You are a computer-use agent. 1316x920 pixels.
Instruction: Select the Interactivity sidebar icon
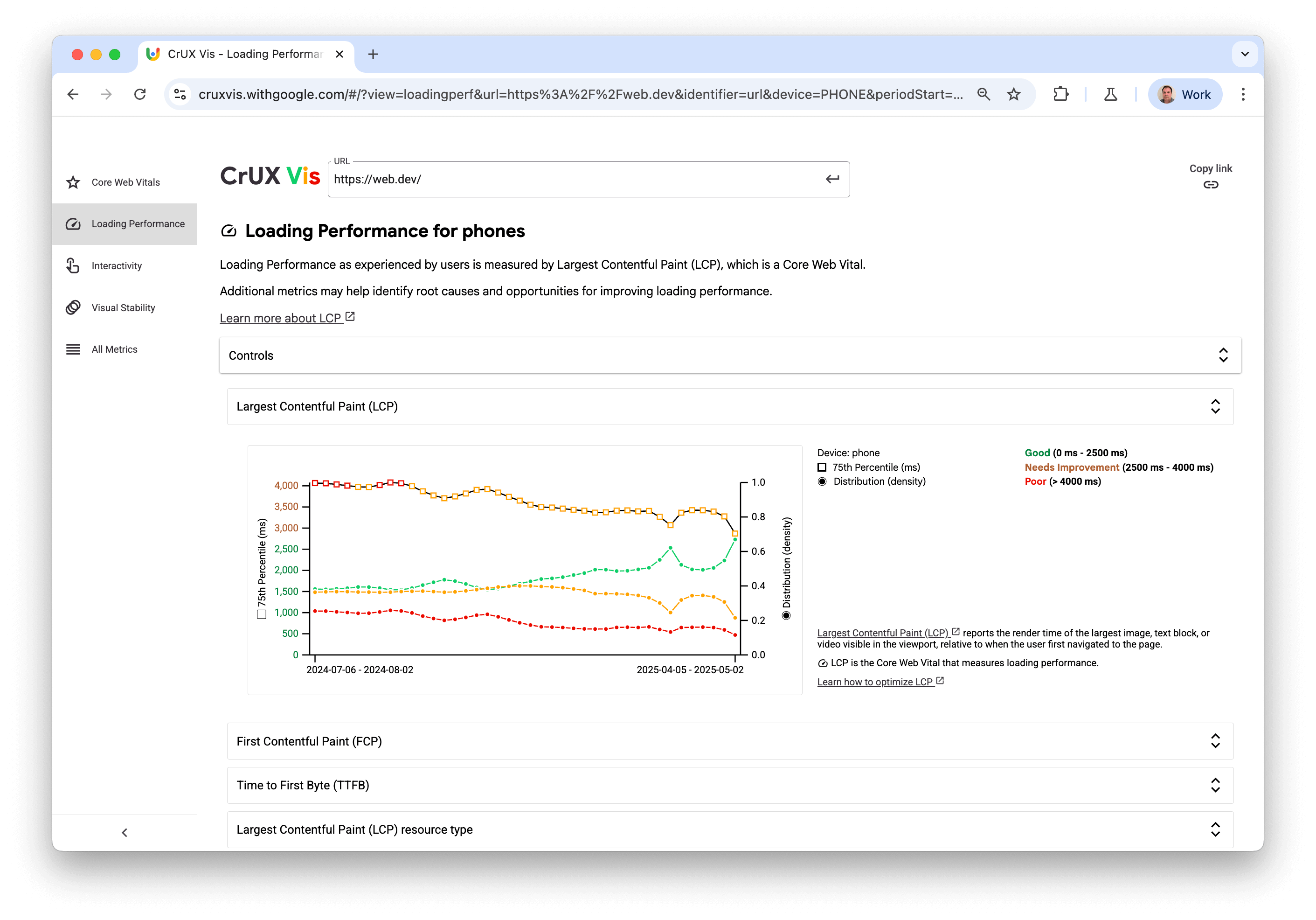tap(73, 265)
